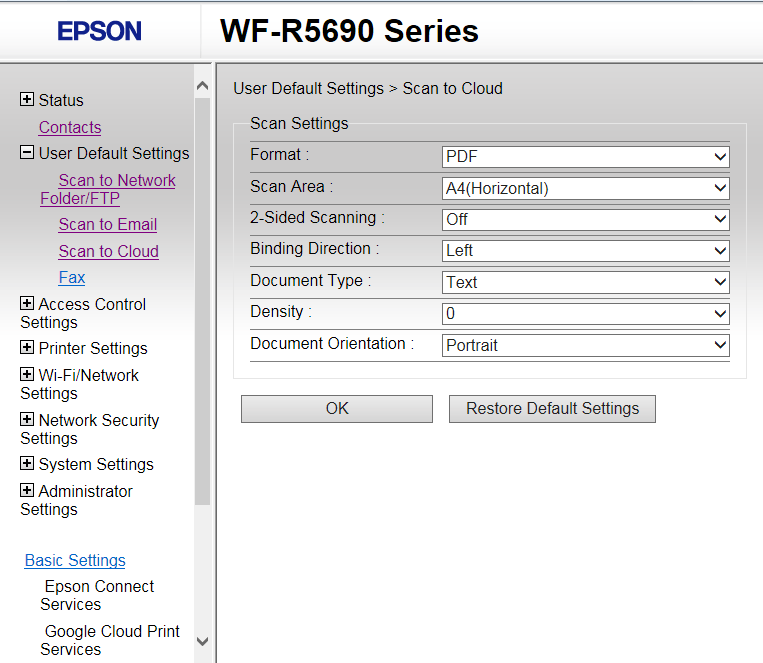Viewport: 763px width, 663px height.
Task: Click the EPSON logo
Action: pos(99,31)
